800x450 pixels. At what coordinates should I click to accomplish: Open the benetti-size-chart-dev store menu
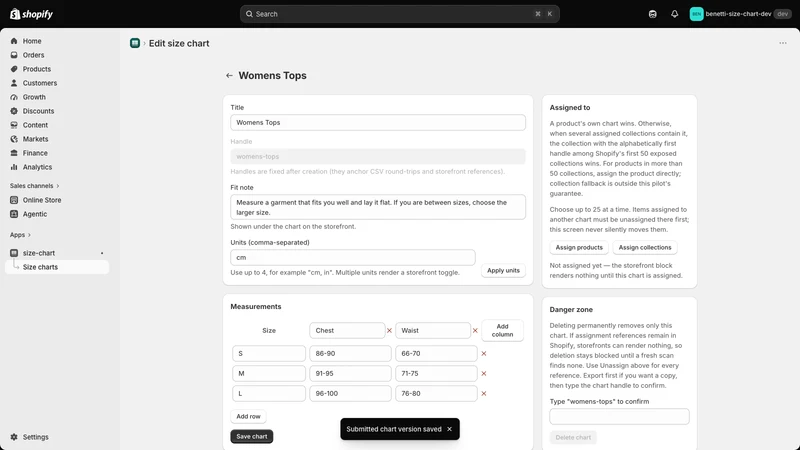tap(739, 14)
